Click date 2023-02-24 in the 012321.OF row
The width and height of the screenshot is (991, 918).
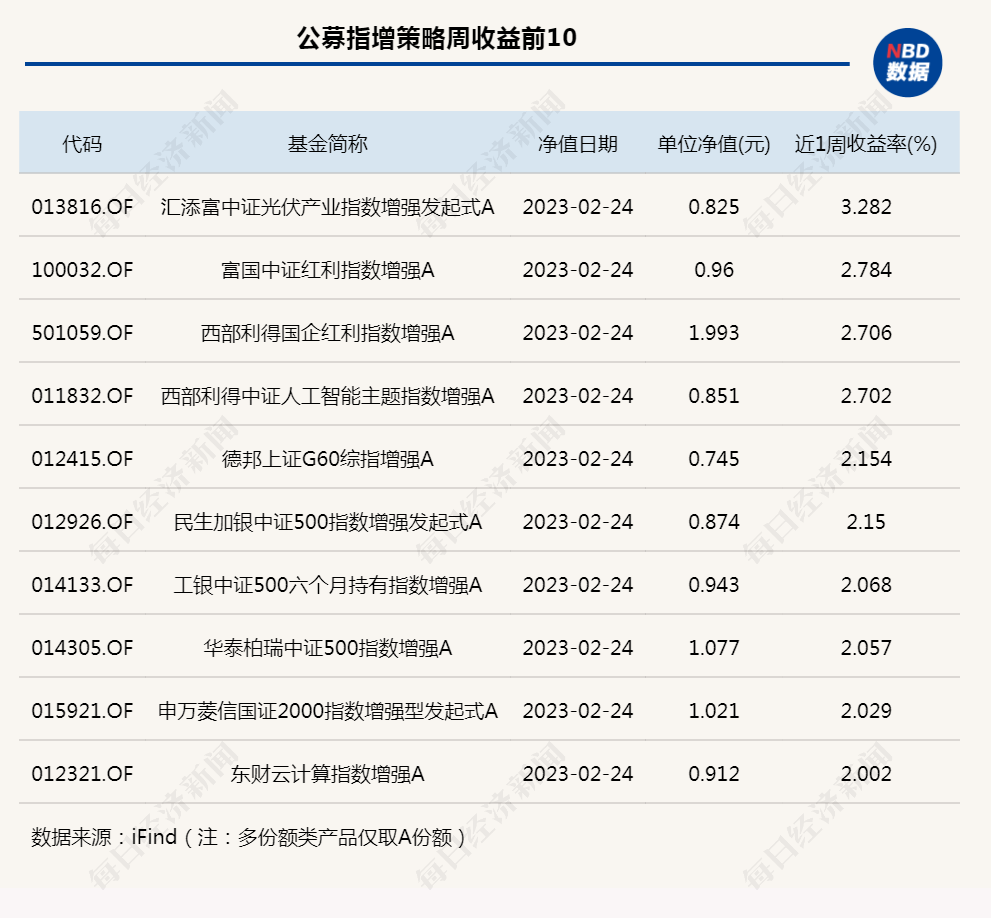(578, 773)
